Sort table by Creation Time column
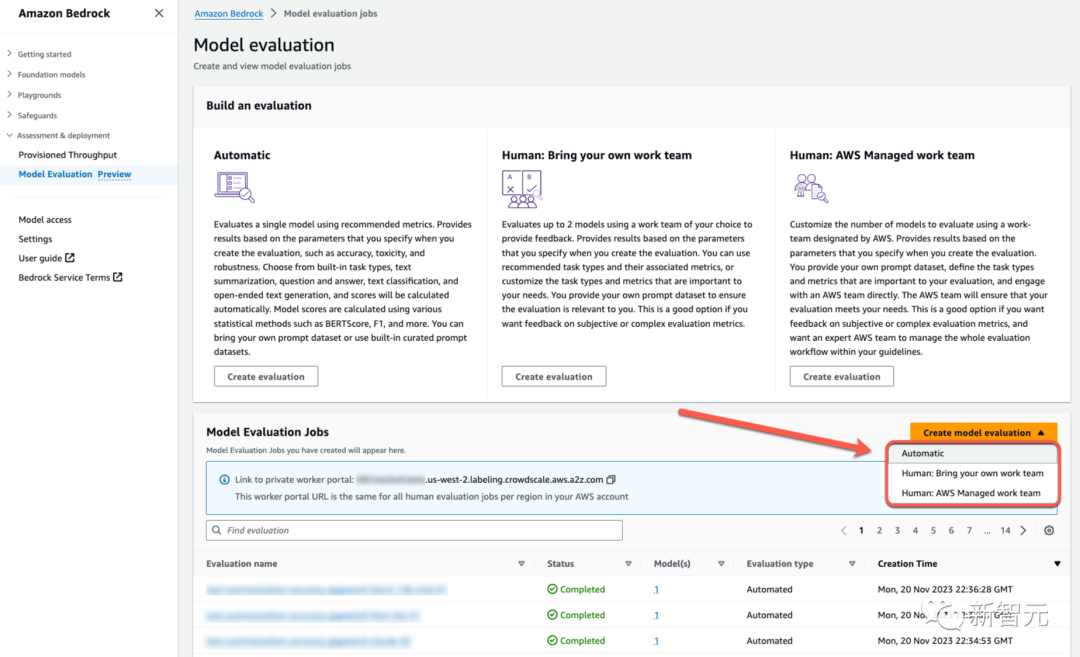The height and width of the screenshot is (657, 1080). pos(907,564)
